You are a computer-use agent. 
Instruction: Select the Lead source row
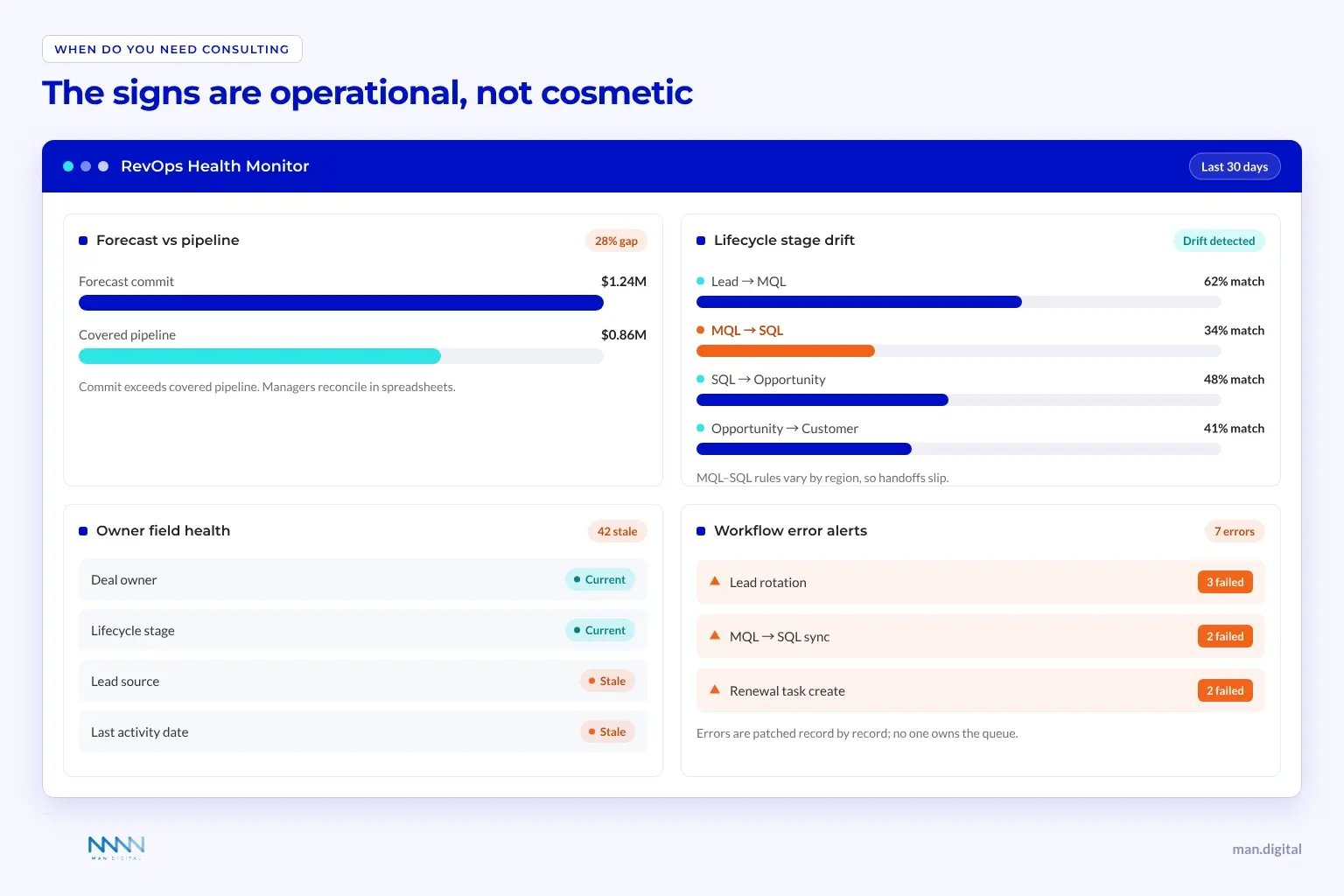[x=363, y=681]
